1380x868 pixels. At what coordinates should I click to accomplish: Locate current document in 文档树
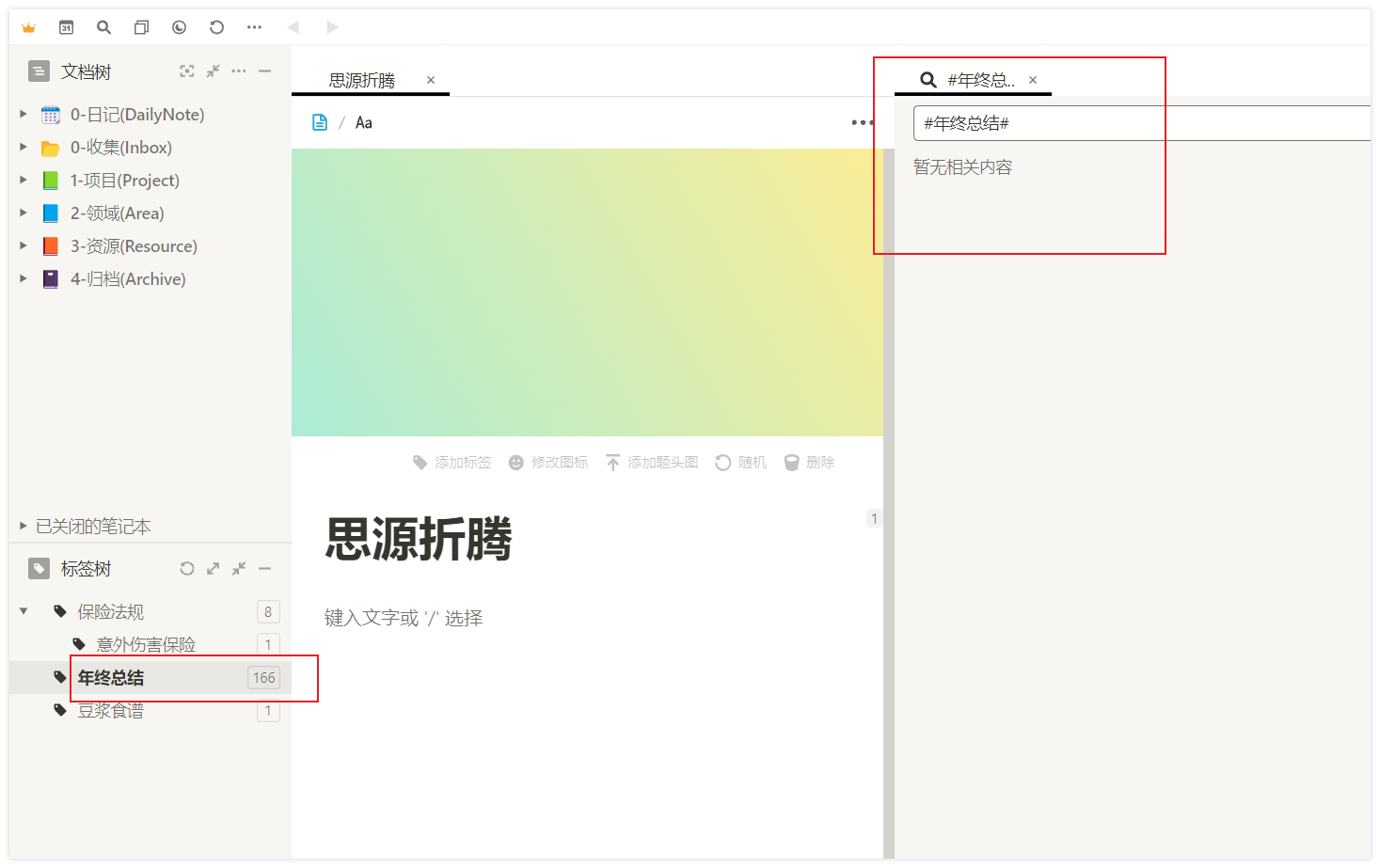pos(187,71)
